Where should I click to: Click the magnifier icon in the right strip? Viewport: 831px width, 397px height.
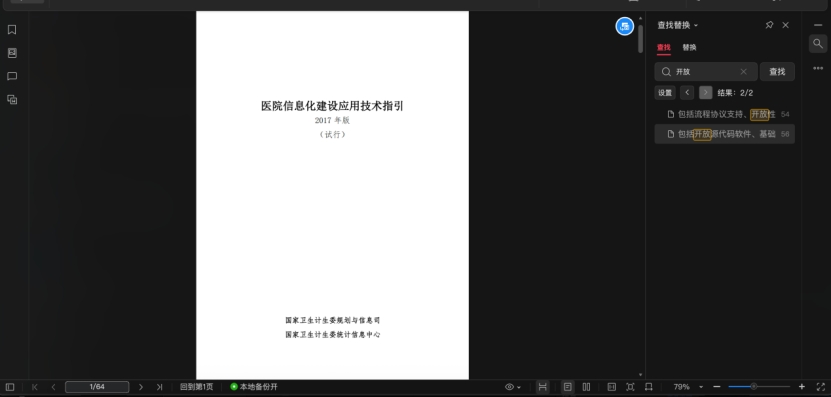click(x=818, y=43)
